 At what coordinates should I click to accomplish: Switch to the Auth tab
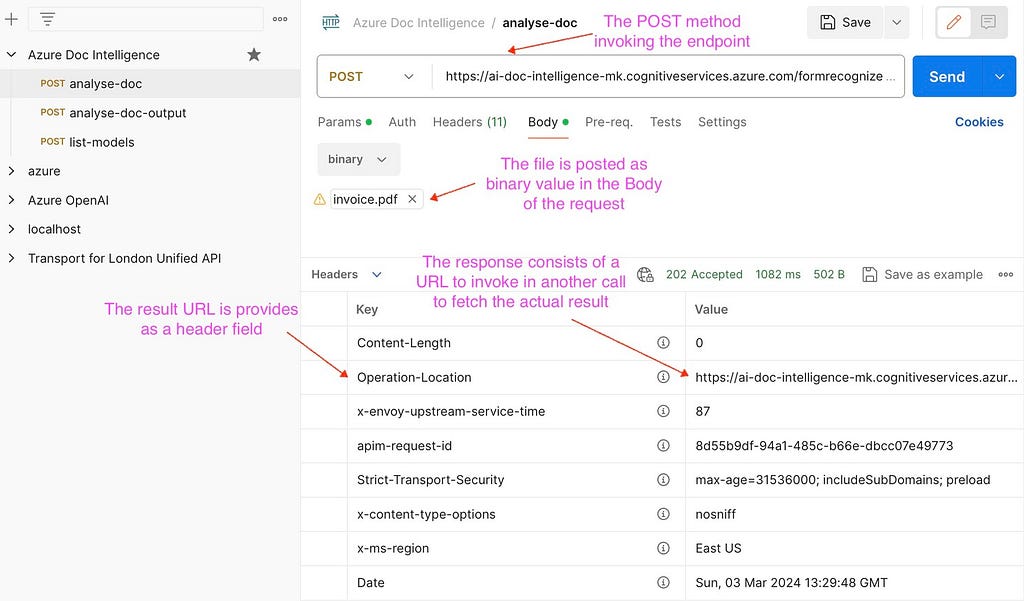[402, 122]
